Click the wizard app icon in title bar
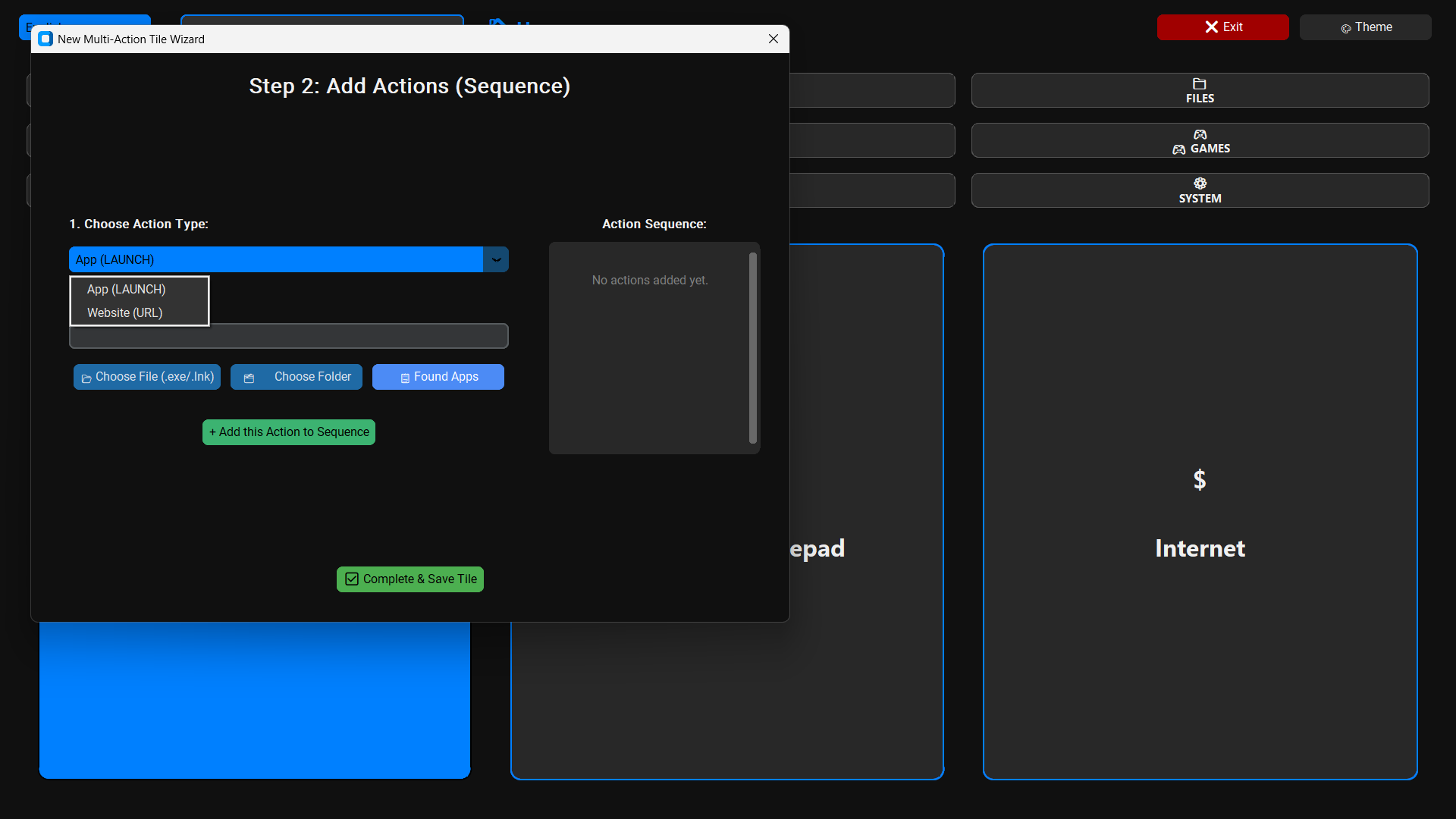Screen dimensions: 1456x819 coord(45,39)
